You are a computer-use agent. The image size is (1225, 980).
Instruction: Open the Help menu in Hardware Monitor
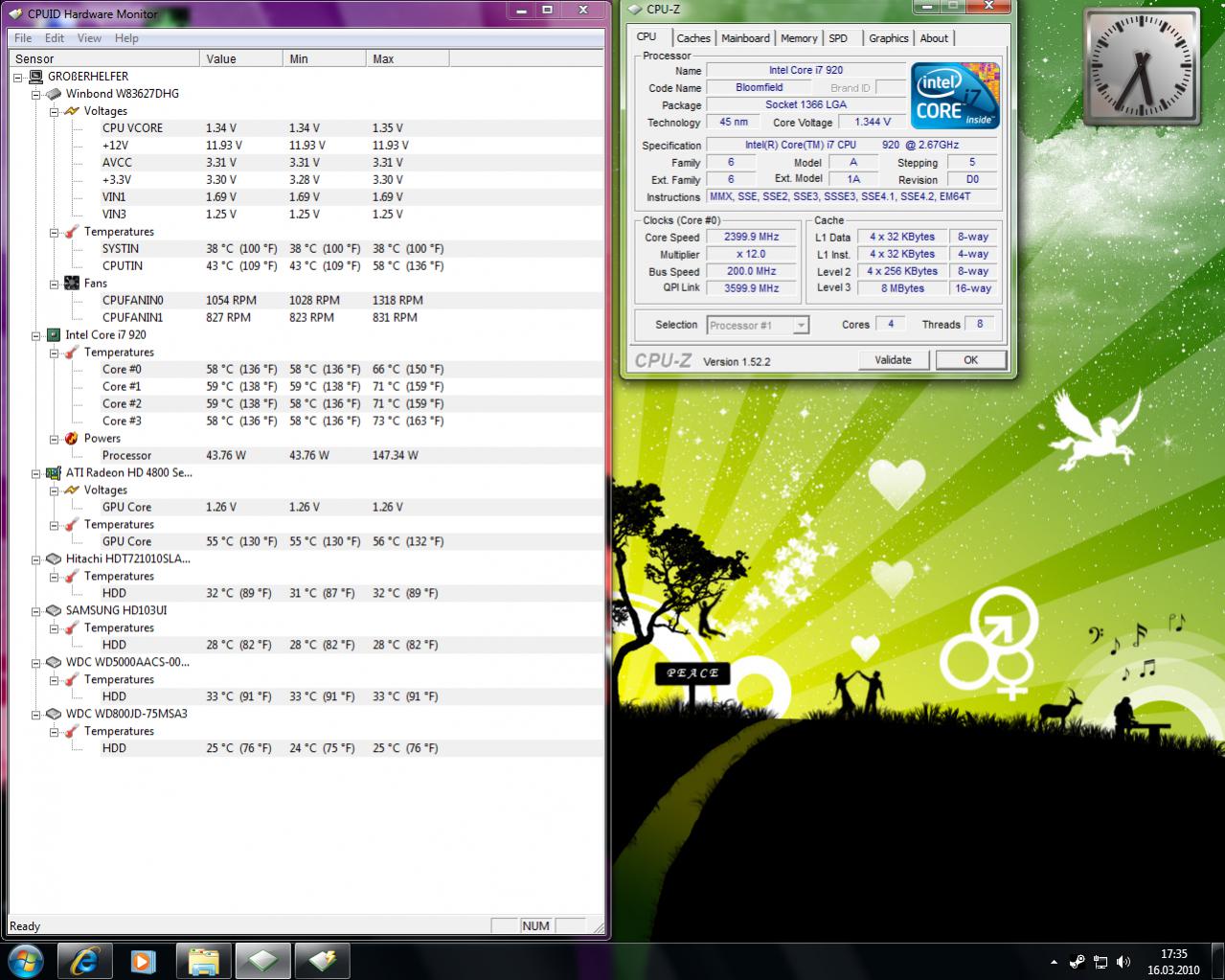click(x=126, y=38)
